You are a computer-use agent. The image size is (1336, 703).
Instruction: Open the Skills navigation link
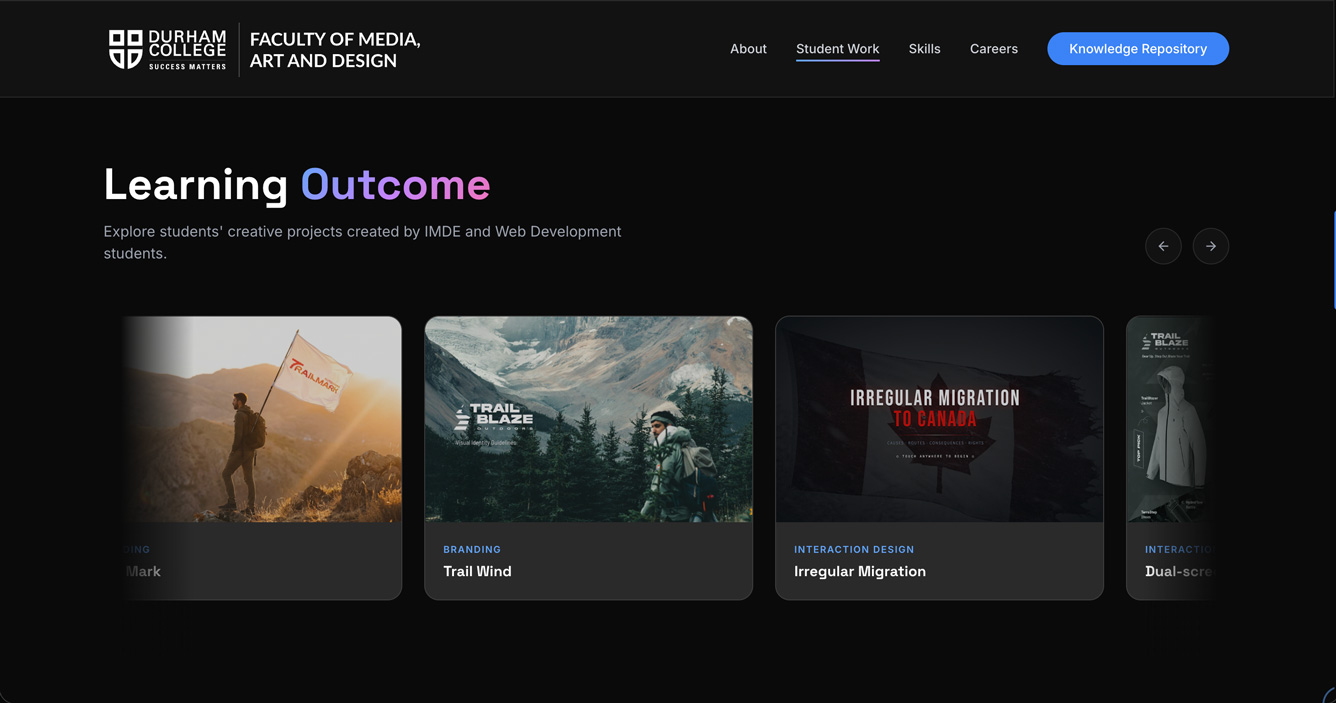point(924,49)
